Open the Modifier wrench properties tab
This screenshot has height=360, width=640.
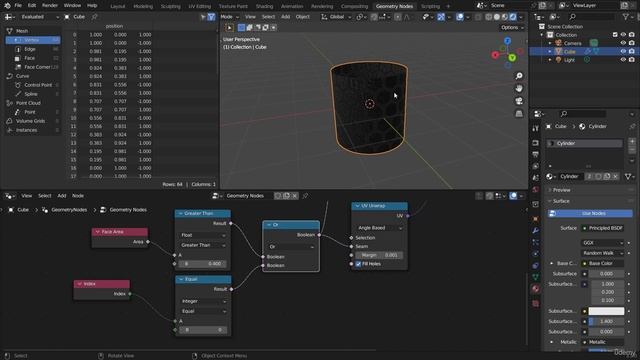536,231
